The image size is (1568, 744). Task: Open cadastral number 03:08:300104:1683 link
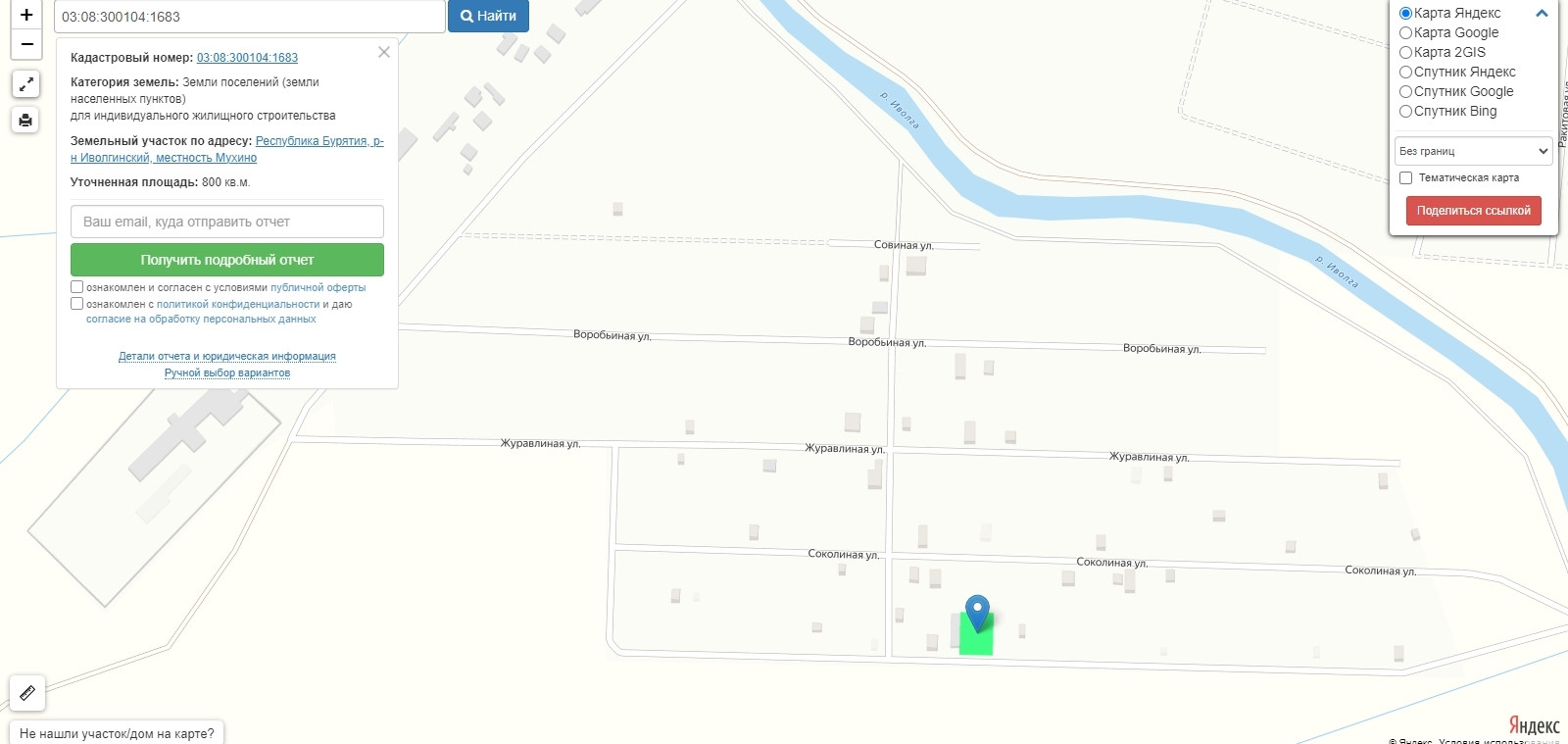(247, 58)
